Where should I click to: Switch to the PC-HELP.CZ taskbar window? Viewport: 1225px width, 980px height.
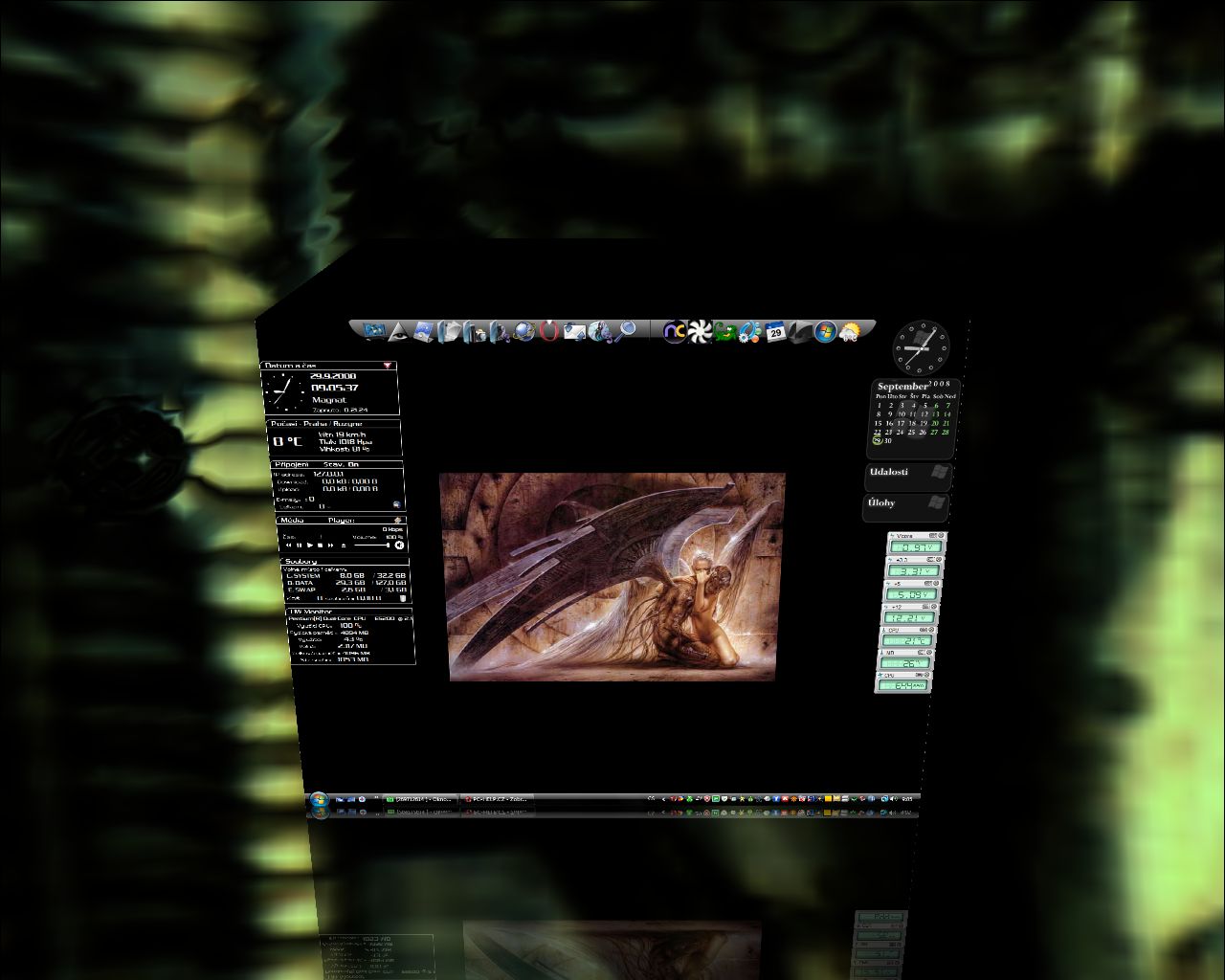[x=496, y=798]
